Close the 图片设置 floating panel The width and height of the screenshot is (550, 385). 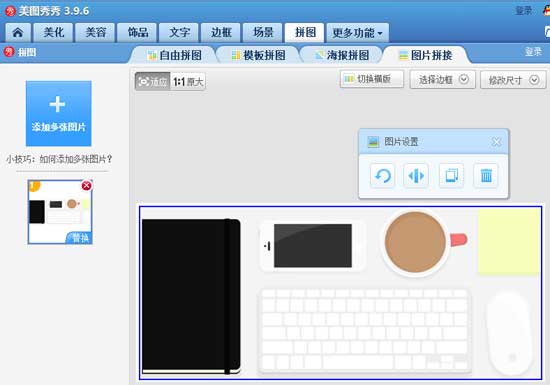496,142
